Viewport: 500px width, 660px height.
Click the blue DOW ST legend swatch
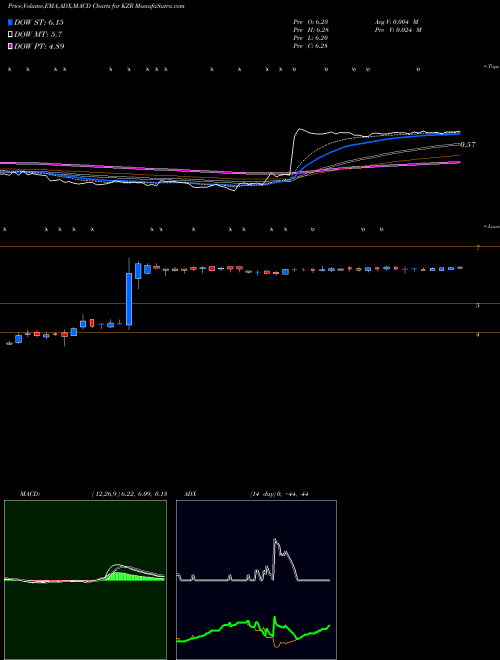click(x=11, y=22)
